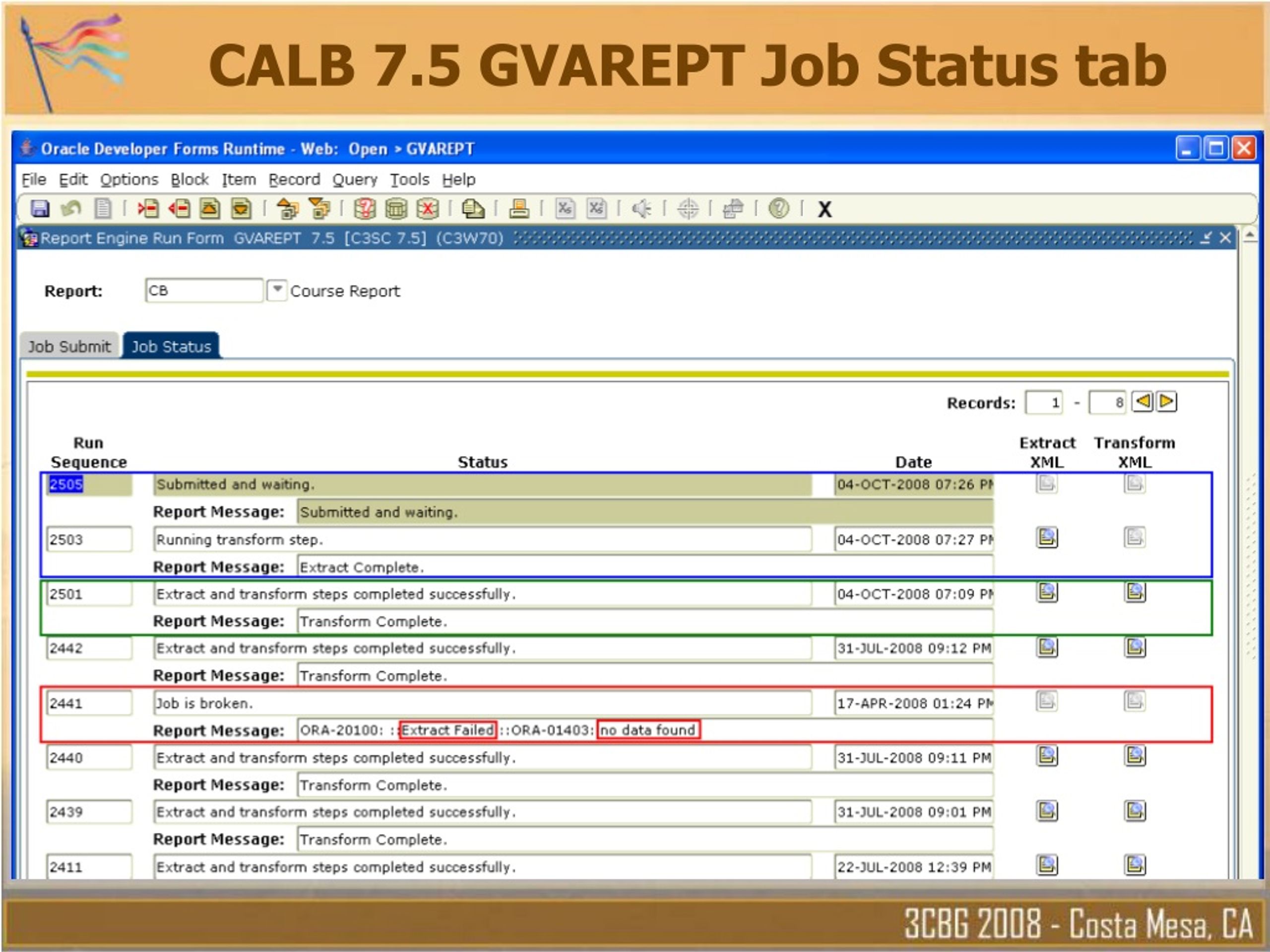Click status field 'Job is broken.'
The width and height of the screenshot is (1270, 952).
(x=482, y=703)
